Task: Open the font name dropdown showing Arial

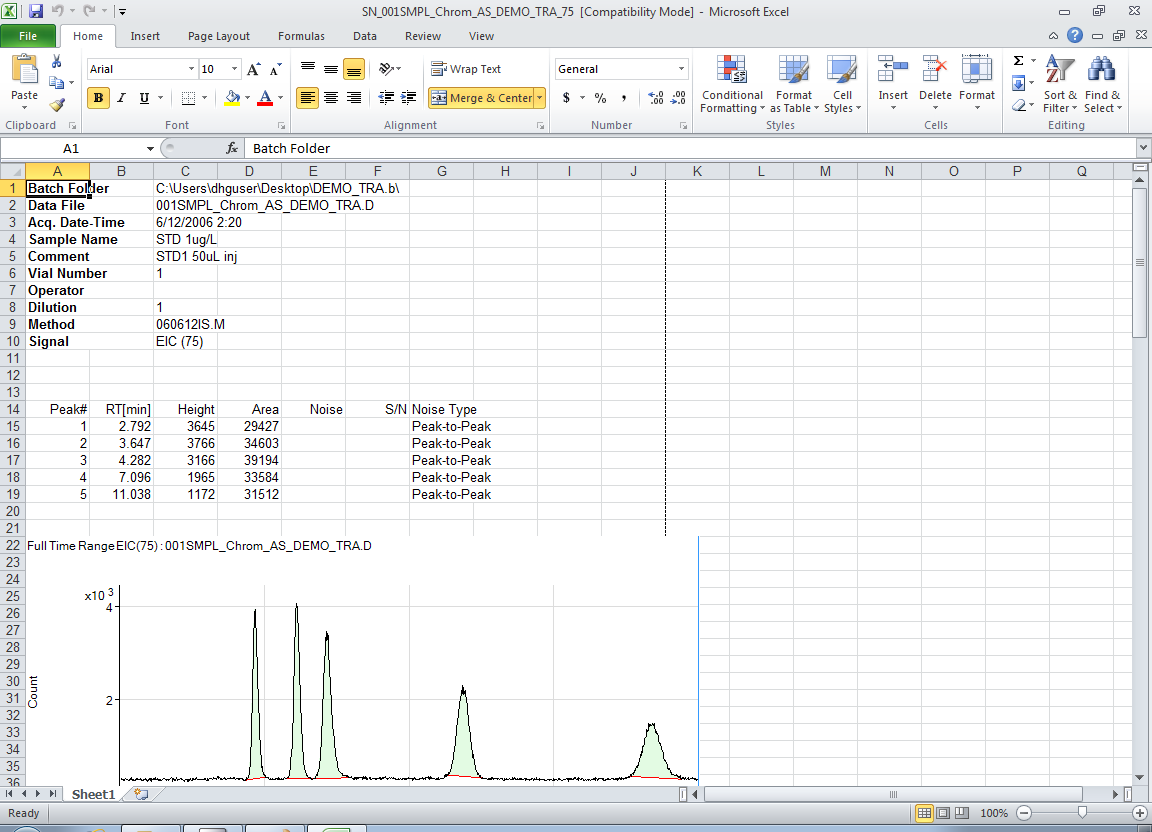Action: click(x=192, y=69)
